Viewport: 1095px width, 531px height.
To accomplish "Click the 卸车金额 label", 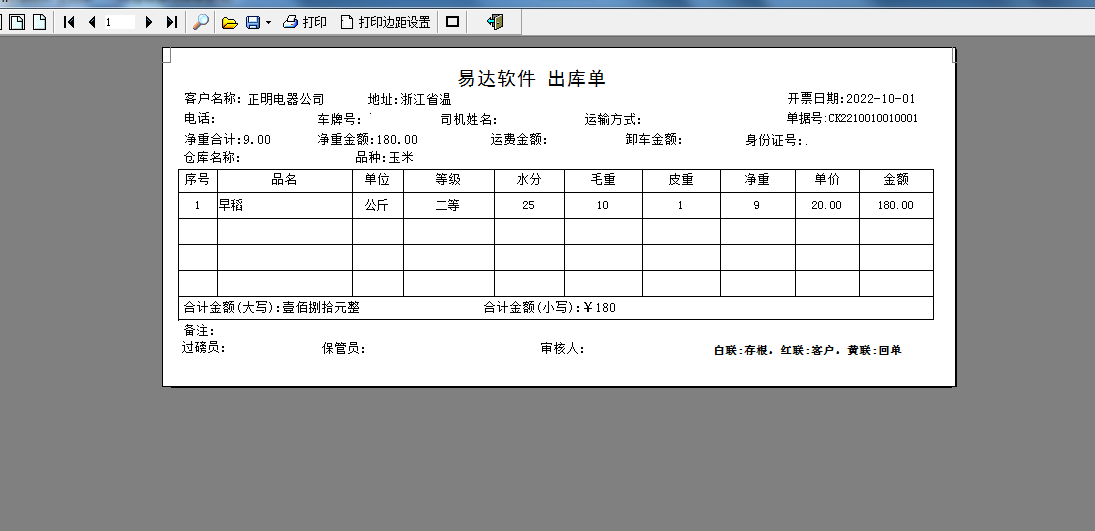I will 654,140.
